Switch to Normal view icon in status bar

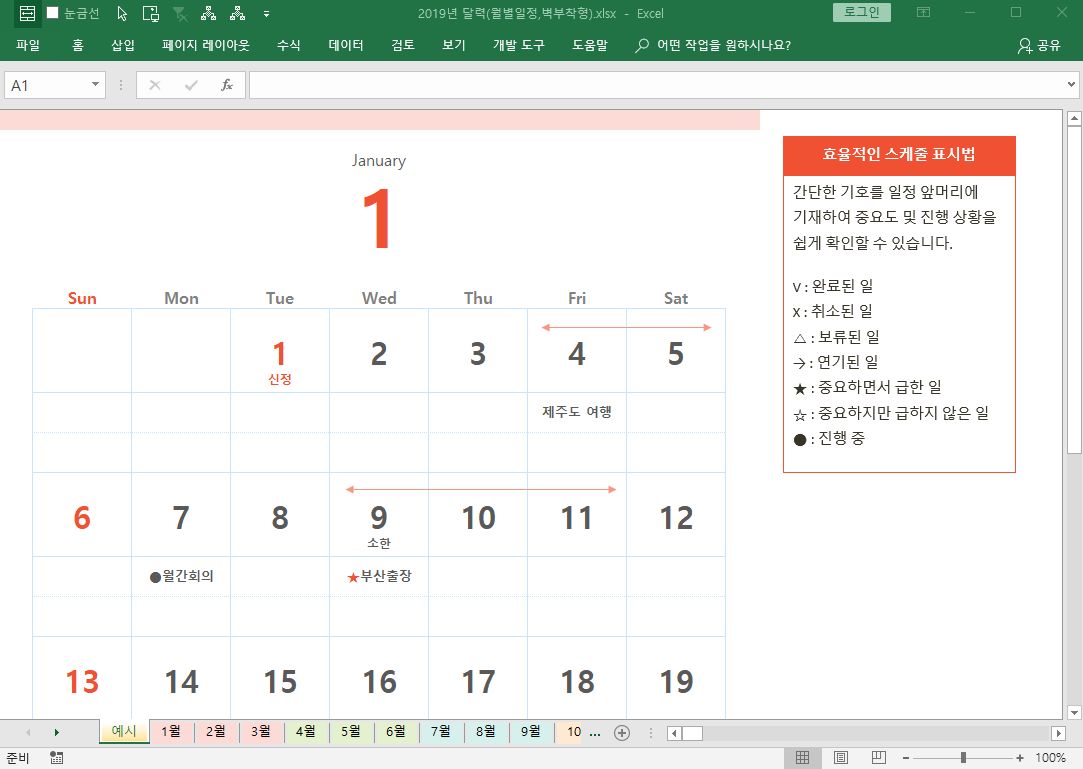803,757
